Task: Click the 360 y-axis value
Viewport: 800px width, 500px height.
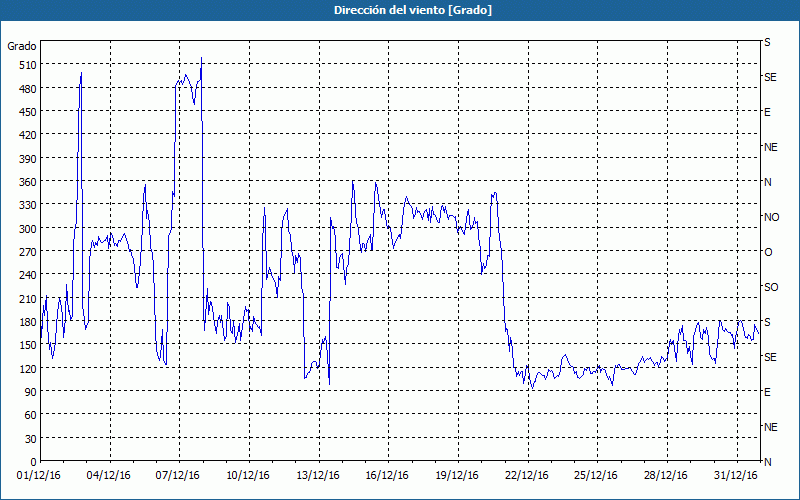Action: (x=27, y=182)
